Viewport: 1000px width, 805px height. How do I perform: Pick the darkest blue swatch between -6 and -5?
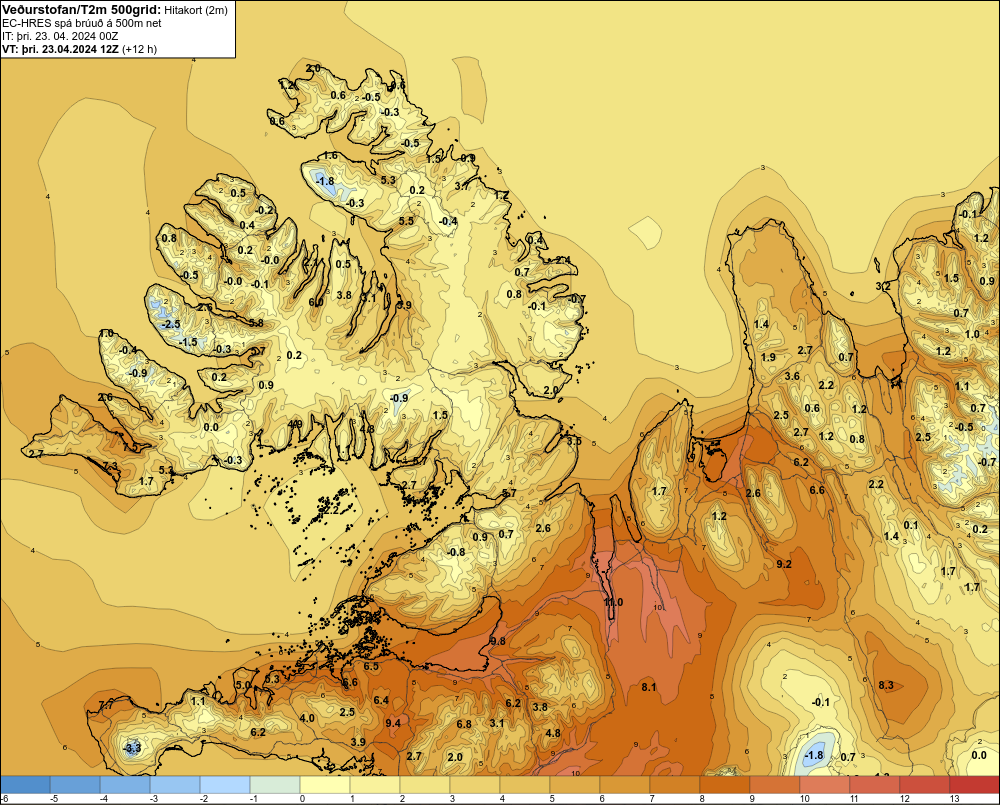[25, 784]
